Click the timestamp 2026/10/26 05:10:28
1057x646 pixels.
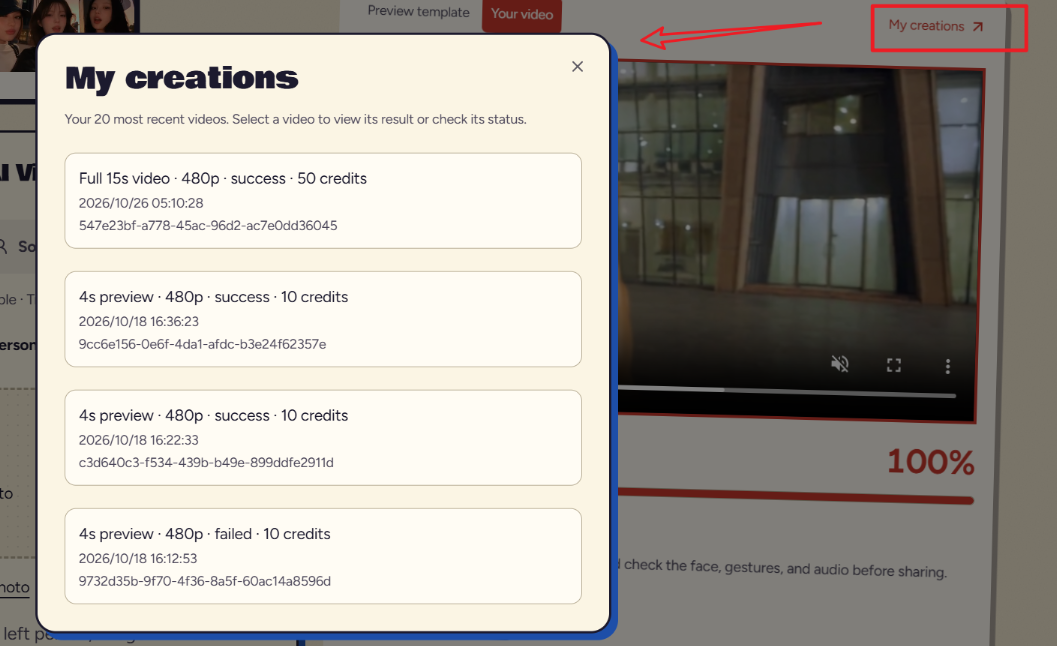tap(141, 203)
